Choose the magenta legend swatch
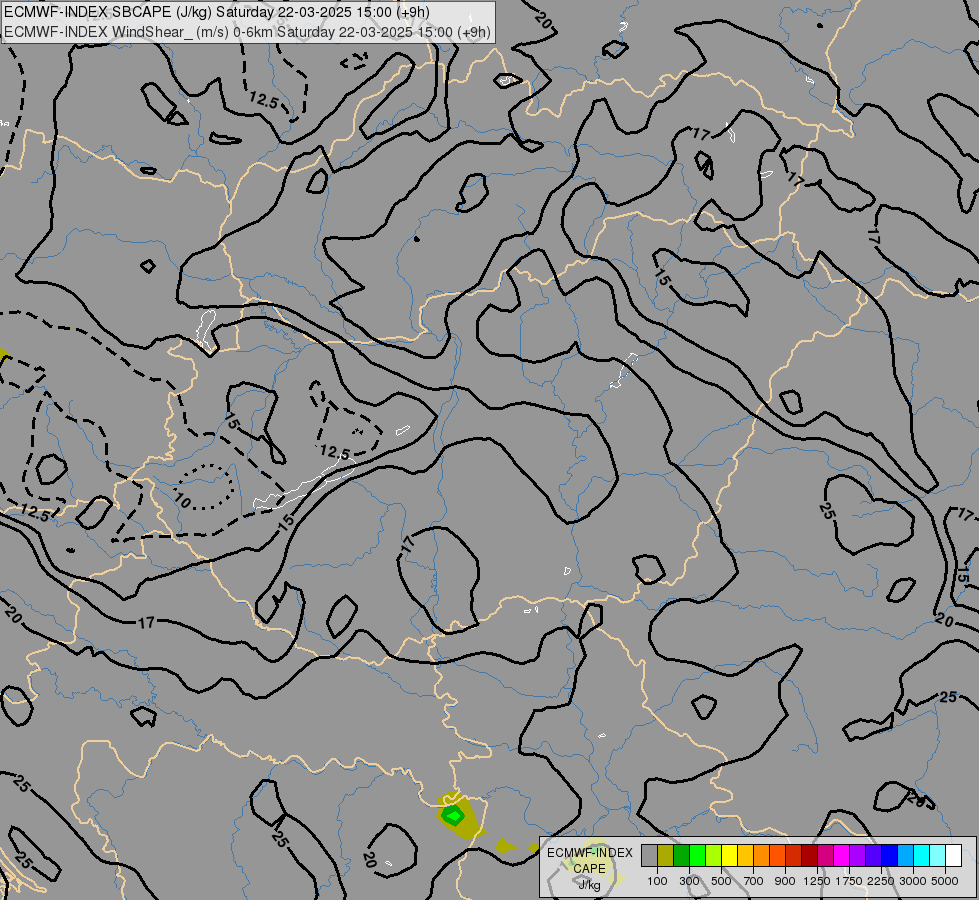The width and height of the screenshot is (979, 900). [842, 856]
